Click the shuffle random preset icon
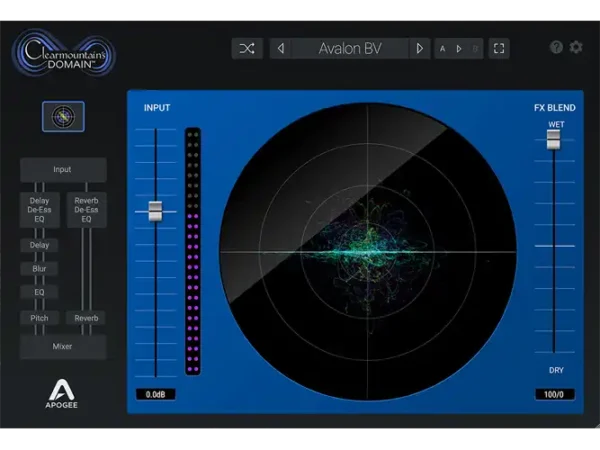The height and width of the screenshot is (450, 600). 247,49
